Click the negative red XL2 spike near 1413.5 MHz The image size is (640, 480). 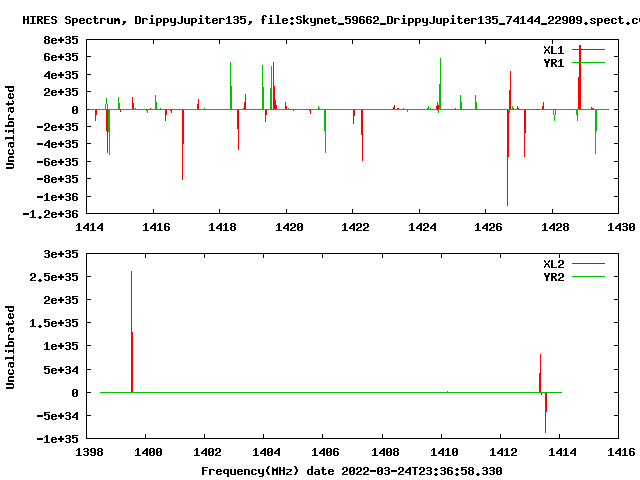point(545,412)
